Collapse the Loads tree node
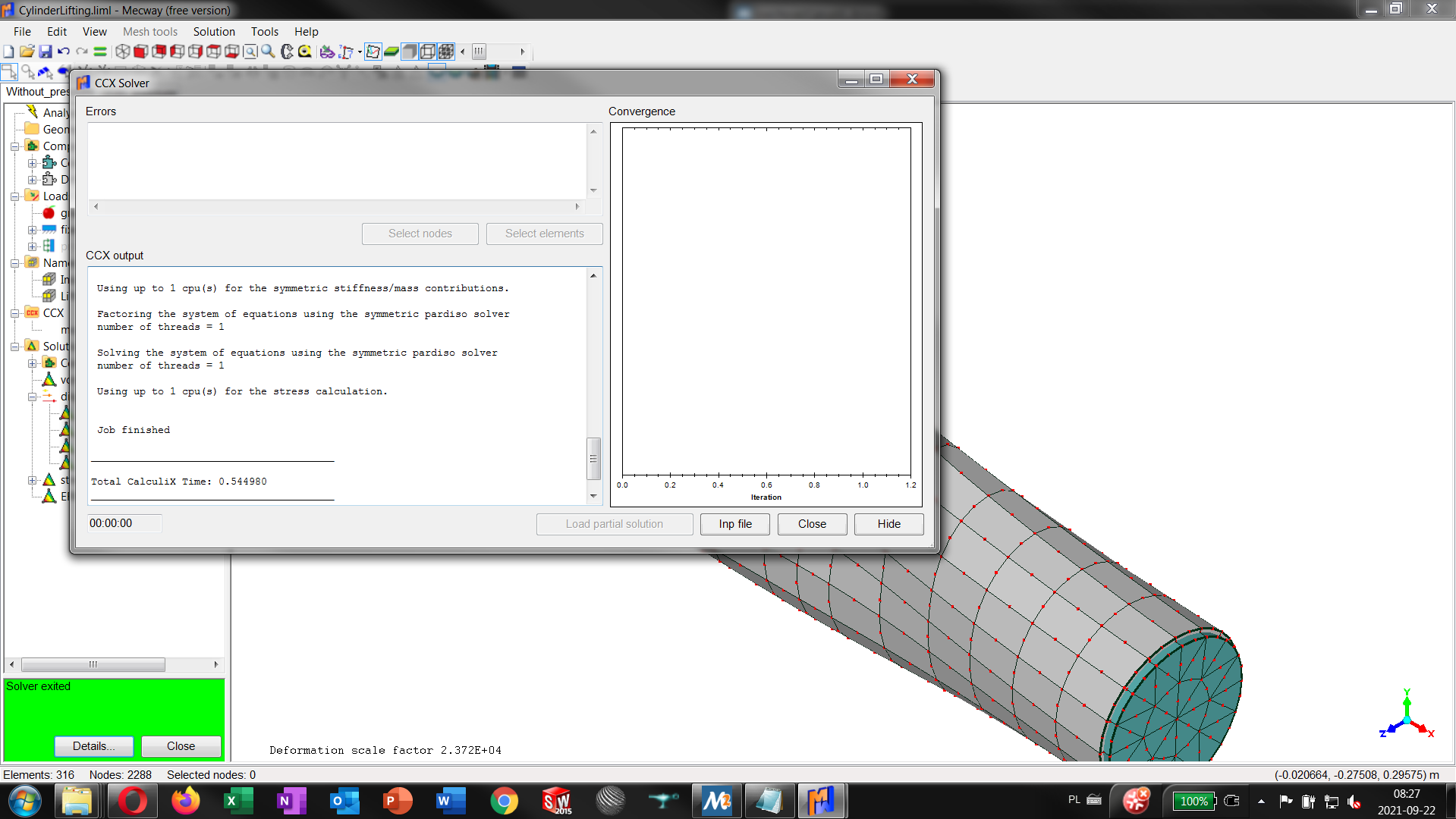 (x=14, y=196)
